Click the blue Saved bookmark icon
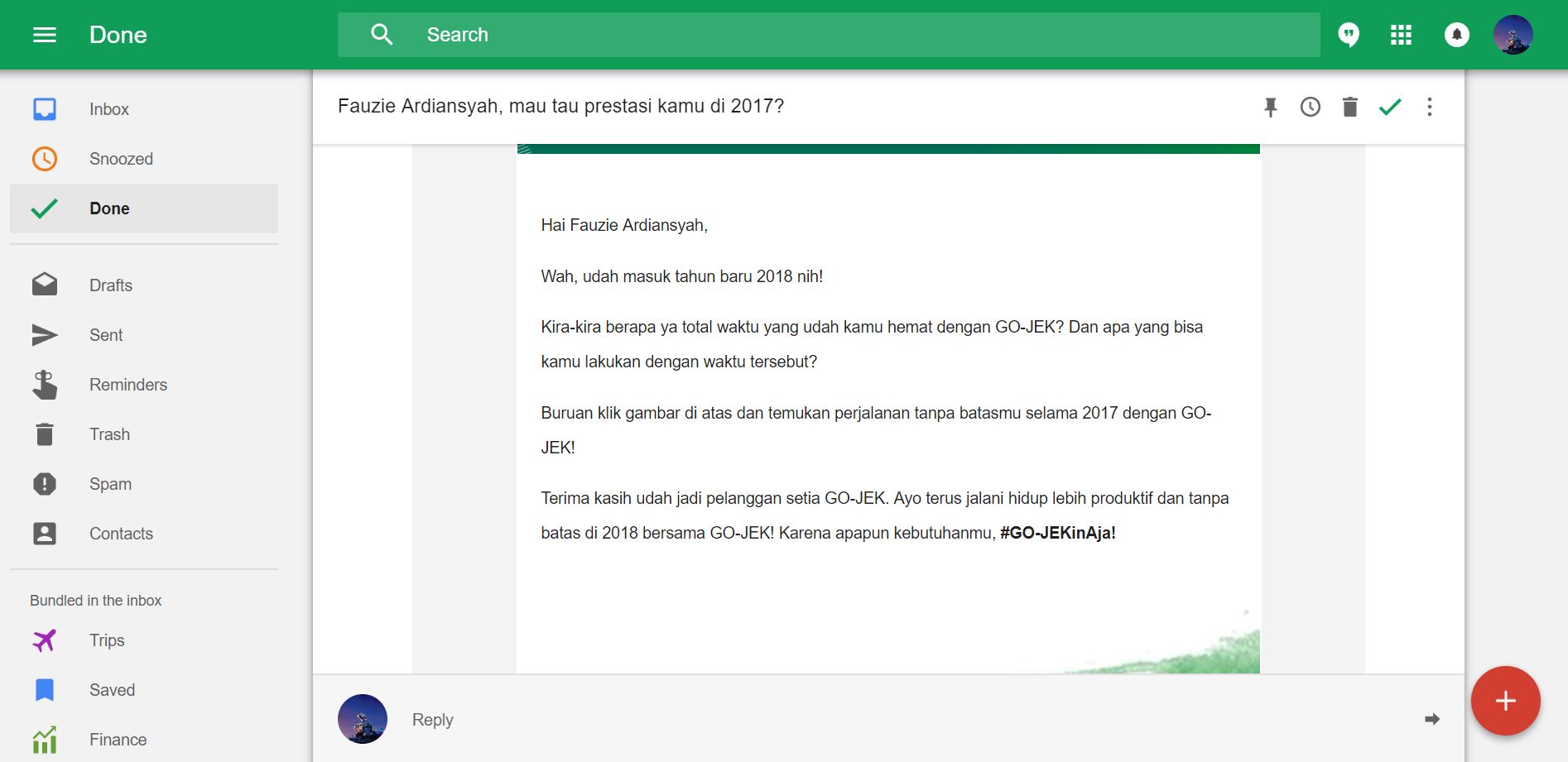The image size is (1568, 762). [45, 690]
